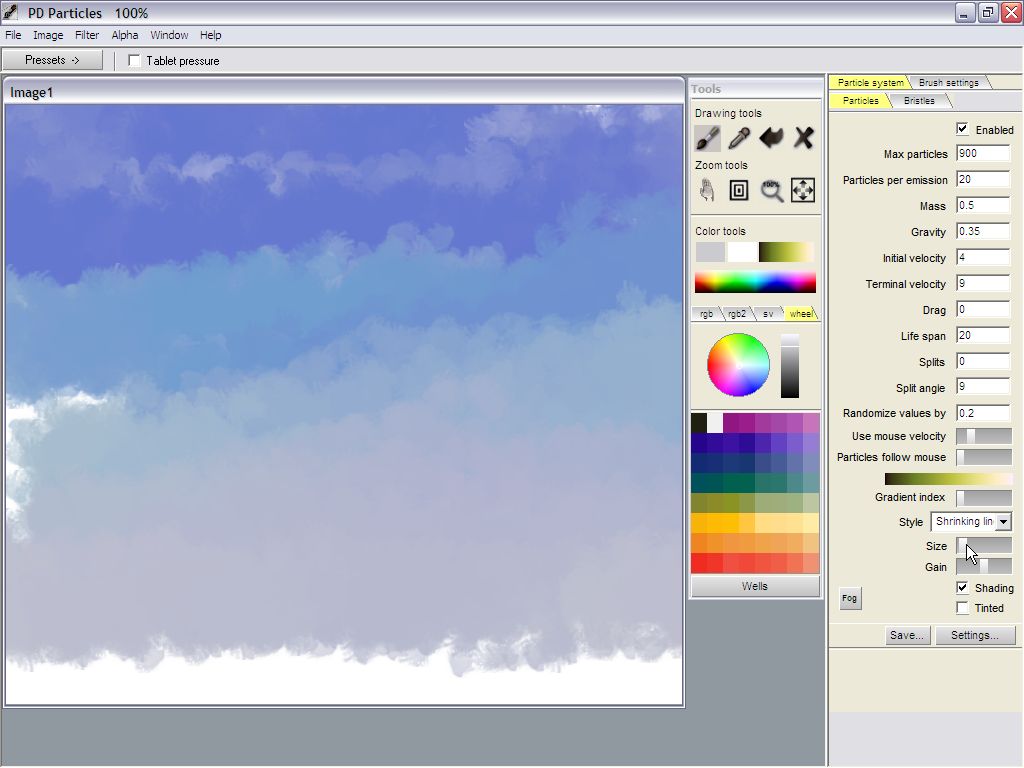Click the fit-to-window square zoom icon
The height and width of the screenshot is (768, 1024).
tap(739, 190)
